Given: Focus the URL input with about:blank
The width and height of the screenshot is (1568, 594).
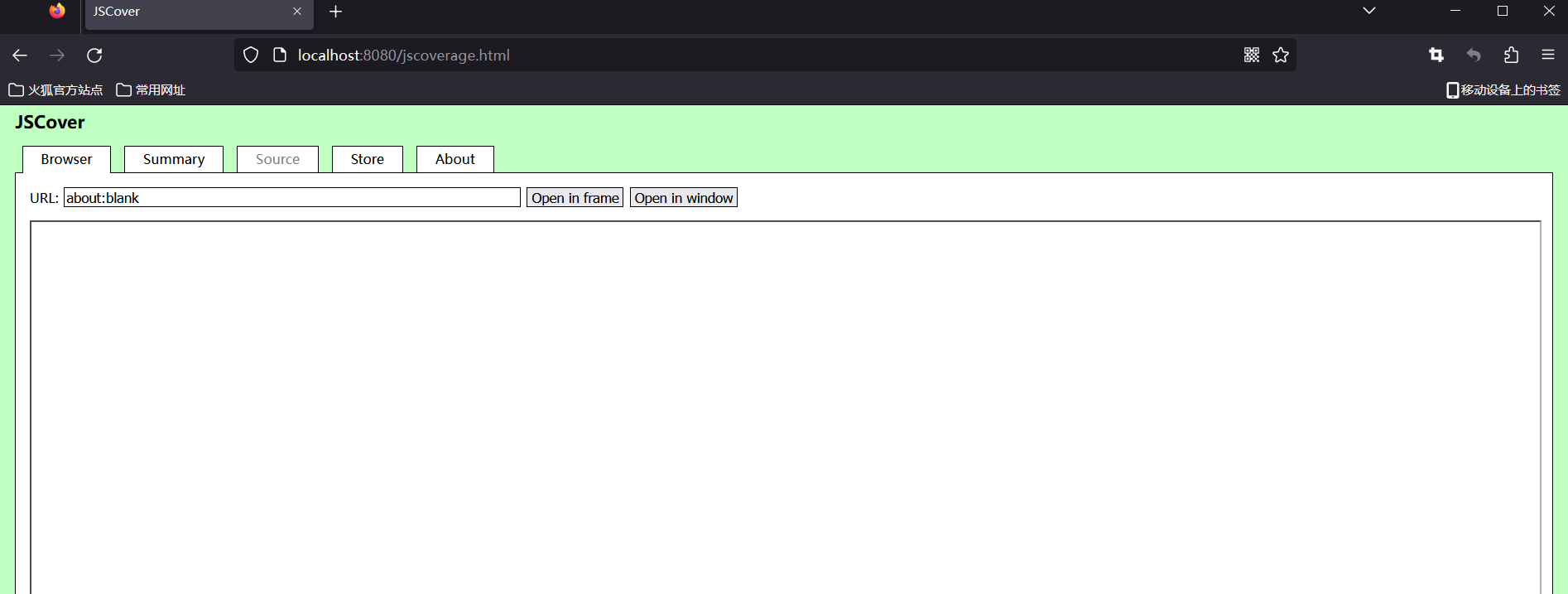Looking at the screenshot, I should [x=292, y=197].
